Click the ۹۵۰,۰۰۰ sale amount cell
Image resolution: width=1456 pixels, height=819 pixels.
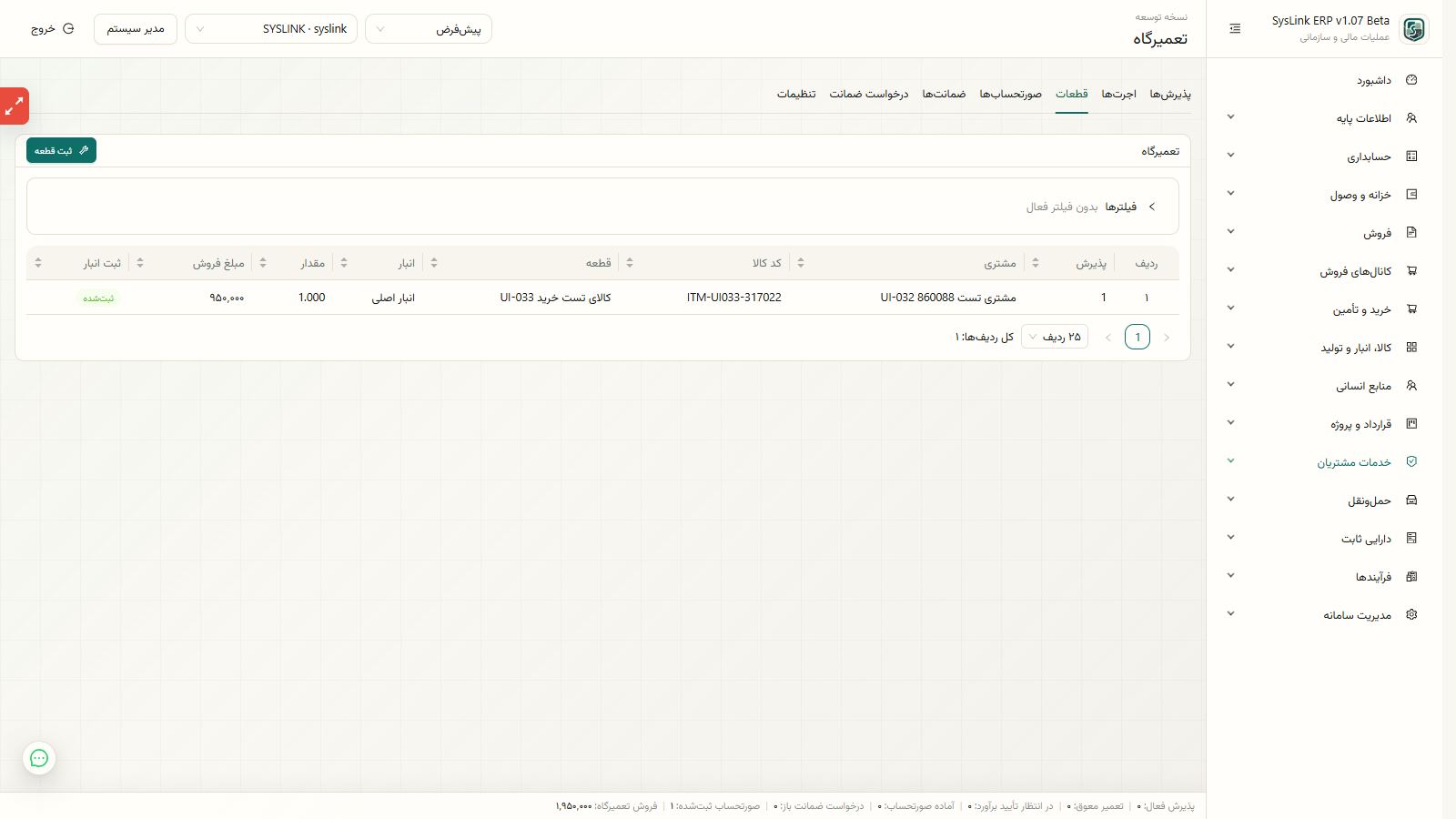coord(227,298)
